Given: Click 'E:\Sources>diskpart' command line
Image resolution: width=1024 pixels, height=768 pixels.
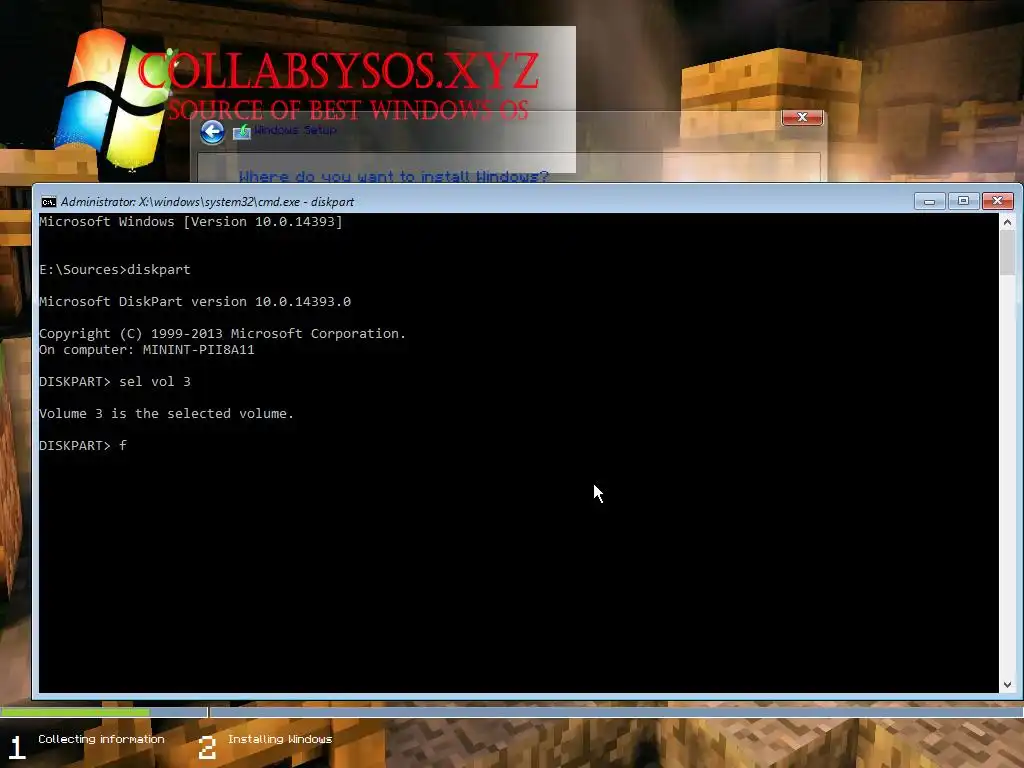Looking at the screenshot, I should click(115, 270).
